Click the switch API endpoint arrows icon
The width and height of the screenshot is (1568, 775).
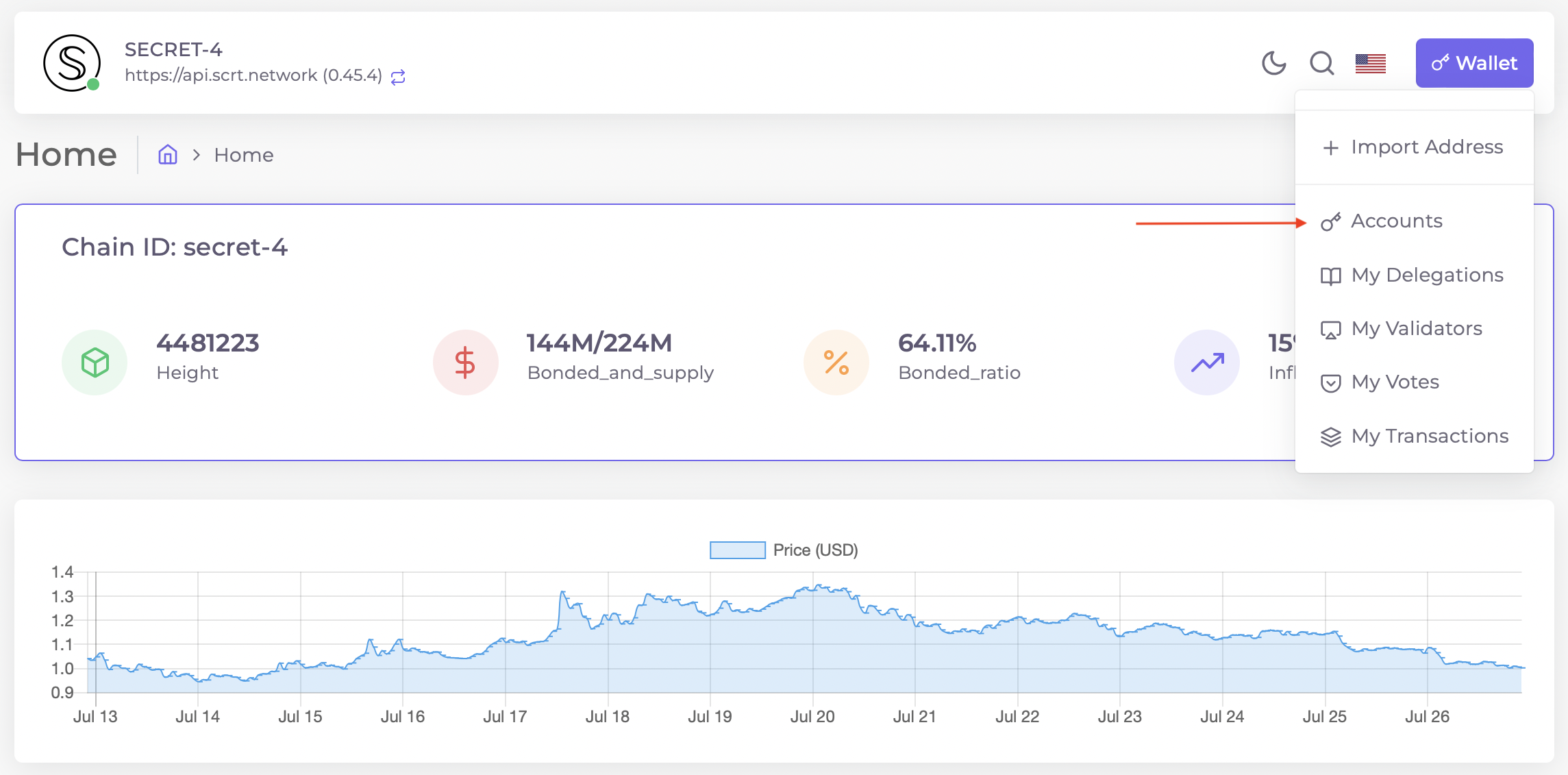coord(398,77)
